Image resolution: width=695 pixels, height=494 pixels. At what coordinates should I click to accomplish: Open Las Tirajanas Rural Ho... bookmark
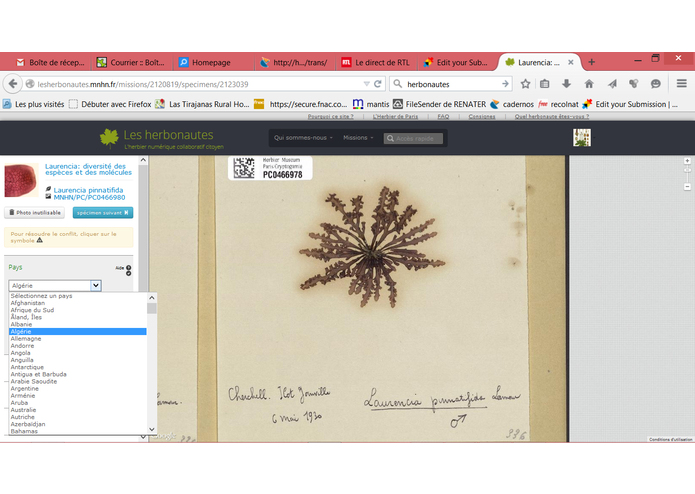click(203, 104)
